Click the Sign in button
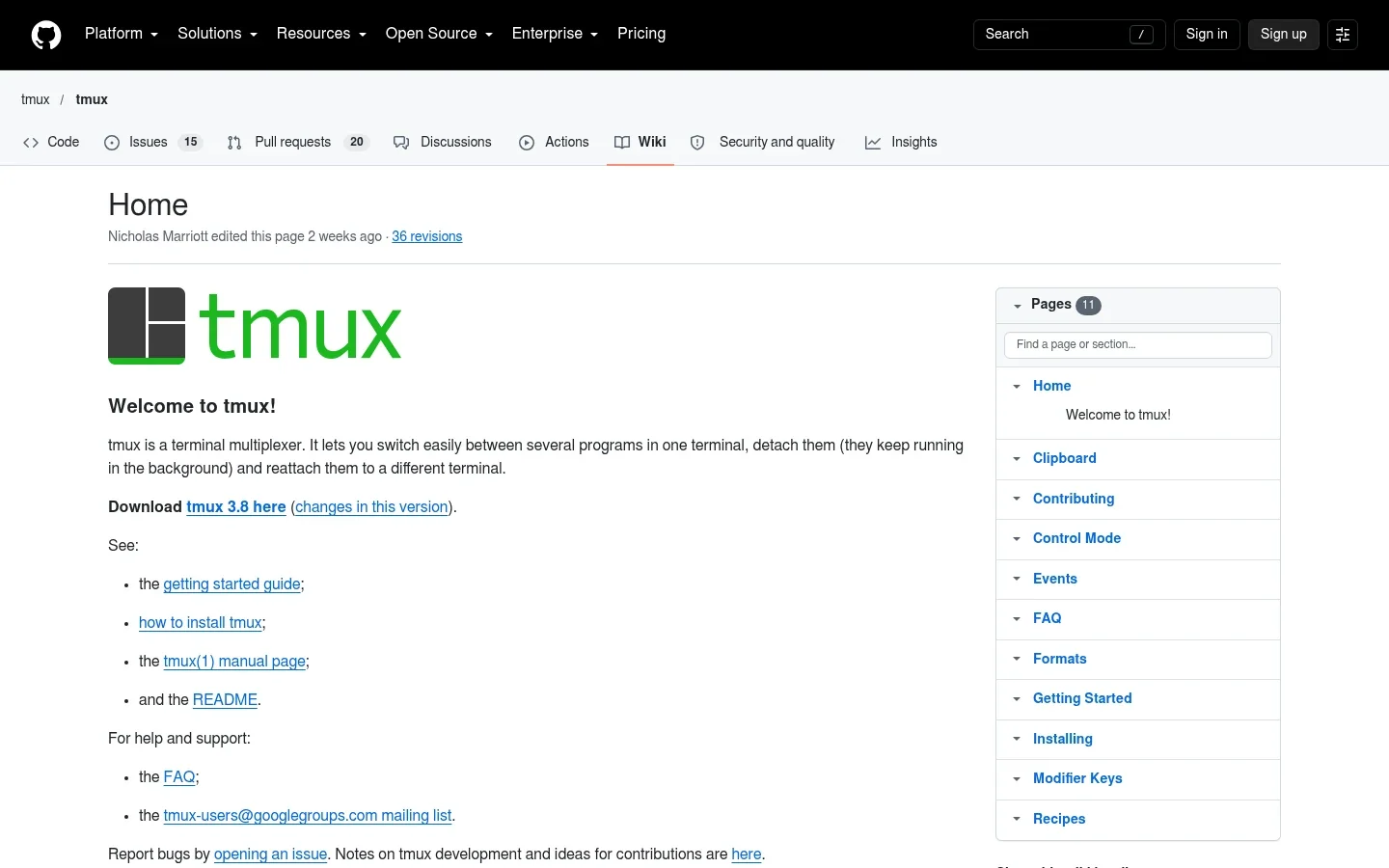The width and height of the screenshot is (1389, 868). pos(1207,35)
